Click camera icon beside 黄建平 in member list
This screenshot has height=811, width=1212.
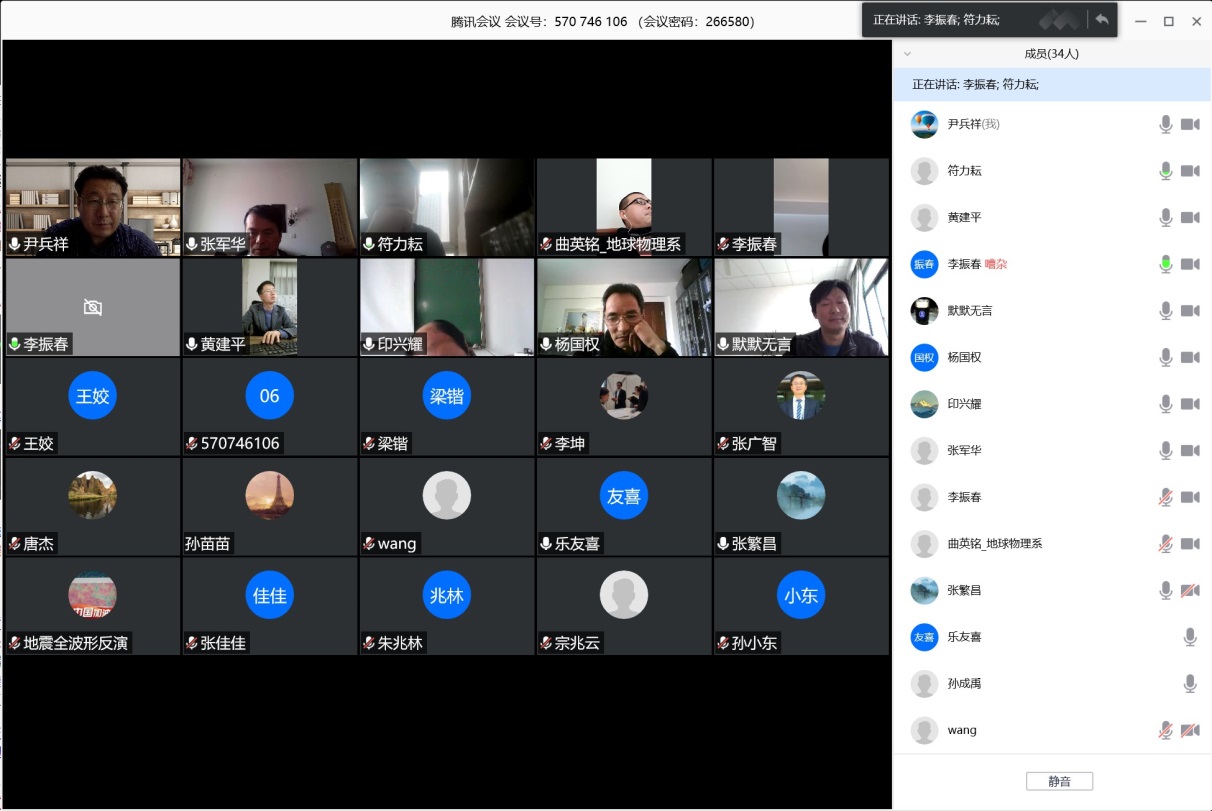coord(1190,217)
